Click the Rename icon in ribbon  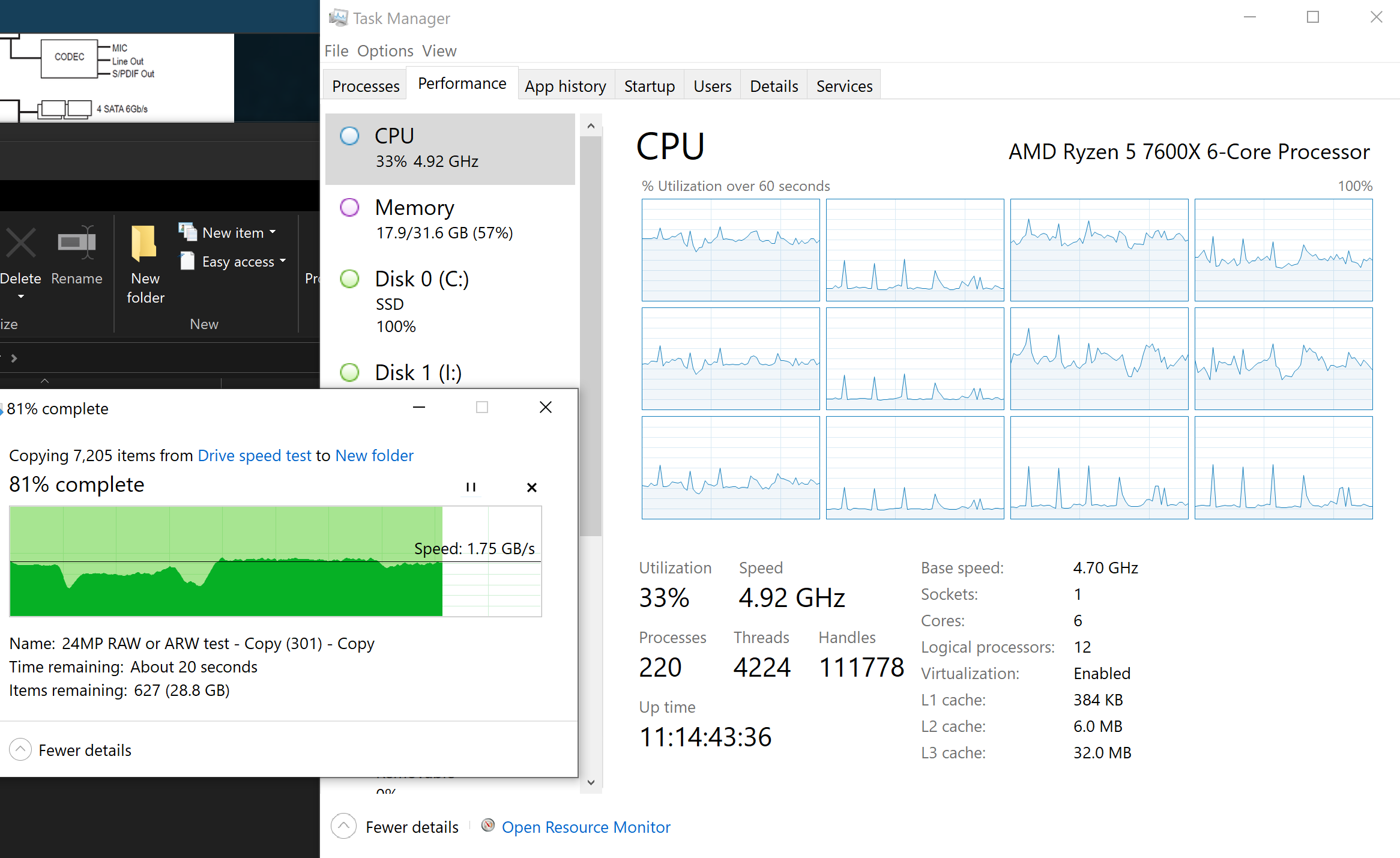(76, 244)
